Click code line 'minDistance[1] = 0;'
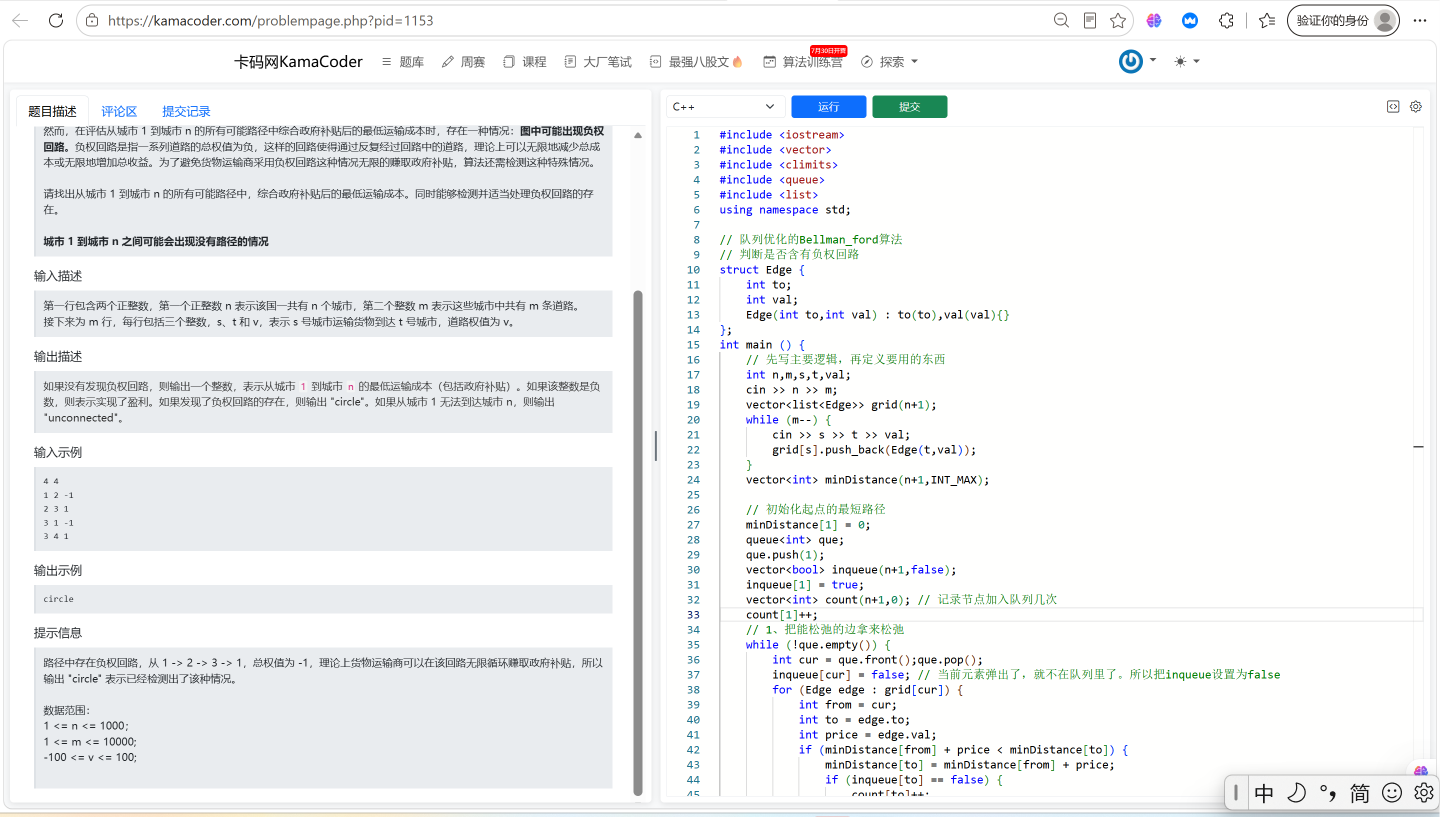 [x=808, y=525]
